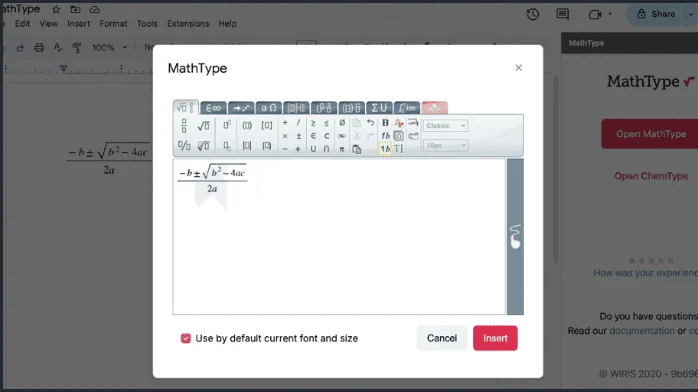The width and height of the screenshot is (698, 392).
Task: Insert the plus-minus symbol
Action: click(x=298, y=136)
